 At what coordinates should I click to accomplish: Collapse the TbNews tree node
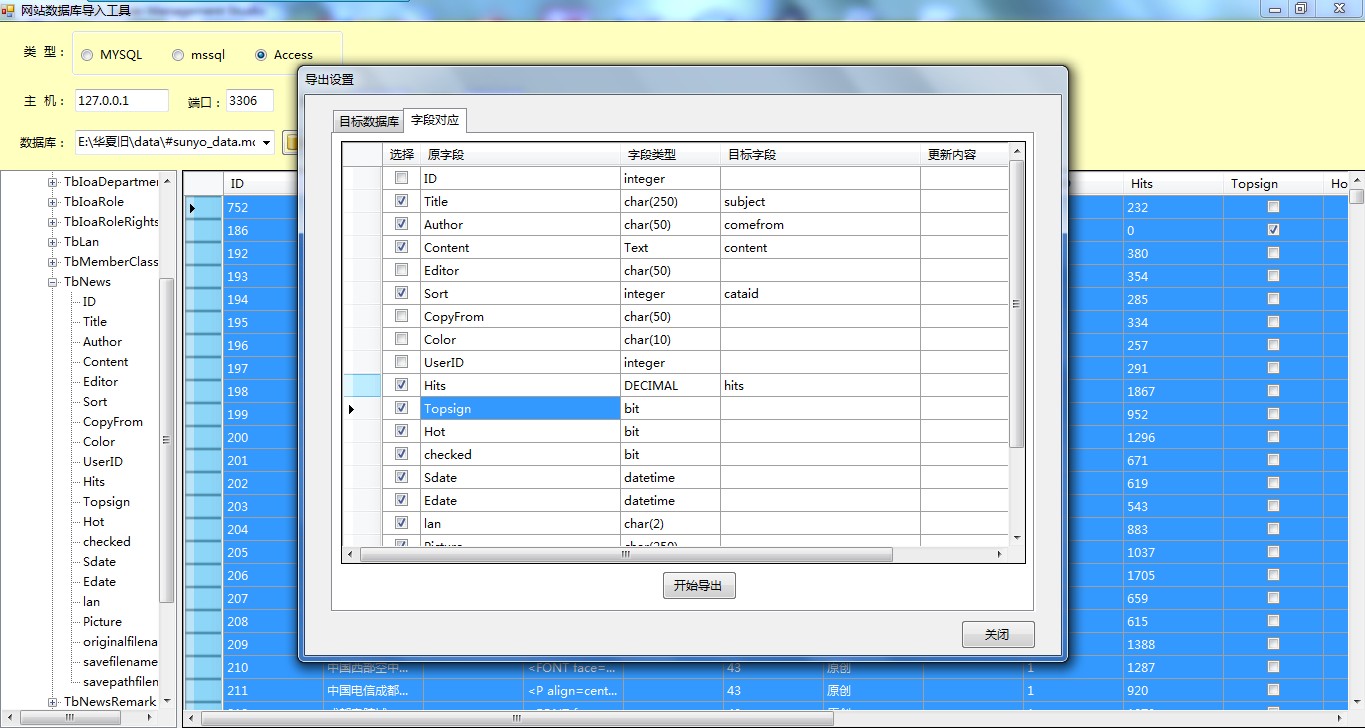click(53, 282)
